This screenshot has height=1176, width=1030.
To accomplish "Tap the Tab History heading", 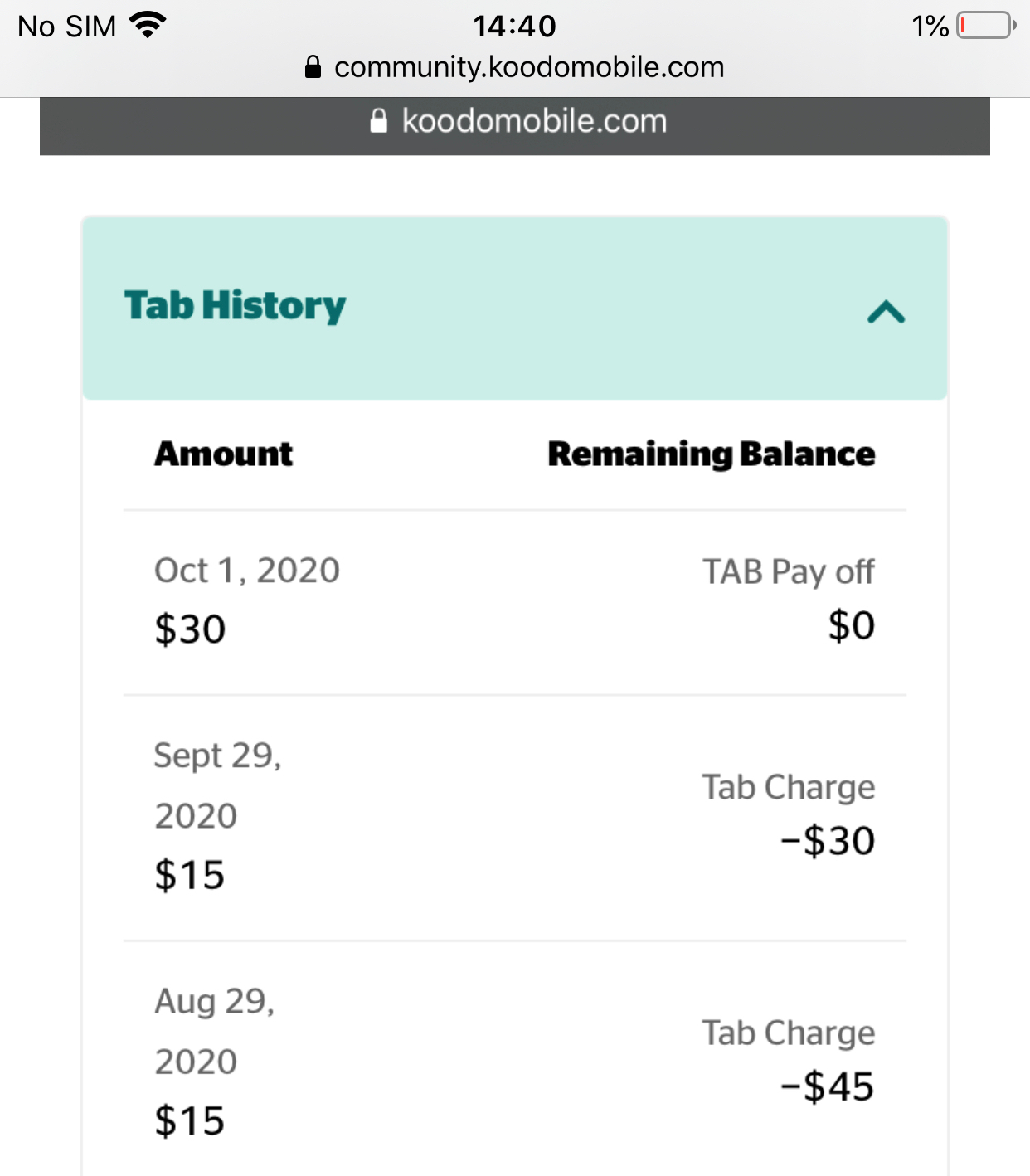I will pyautogui.click(x=235, y=305).
